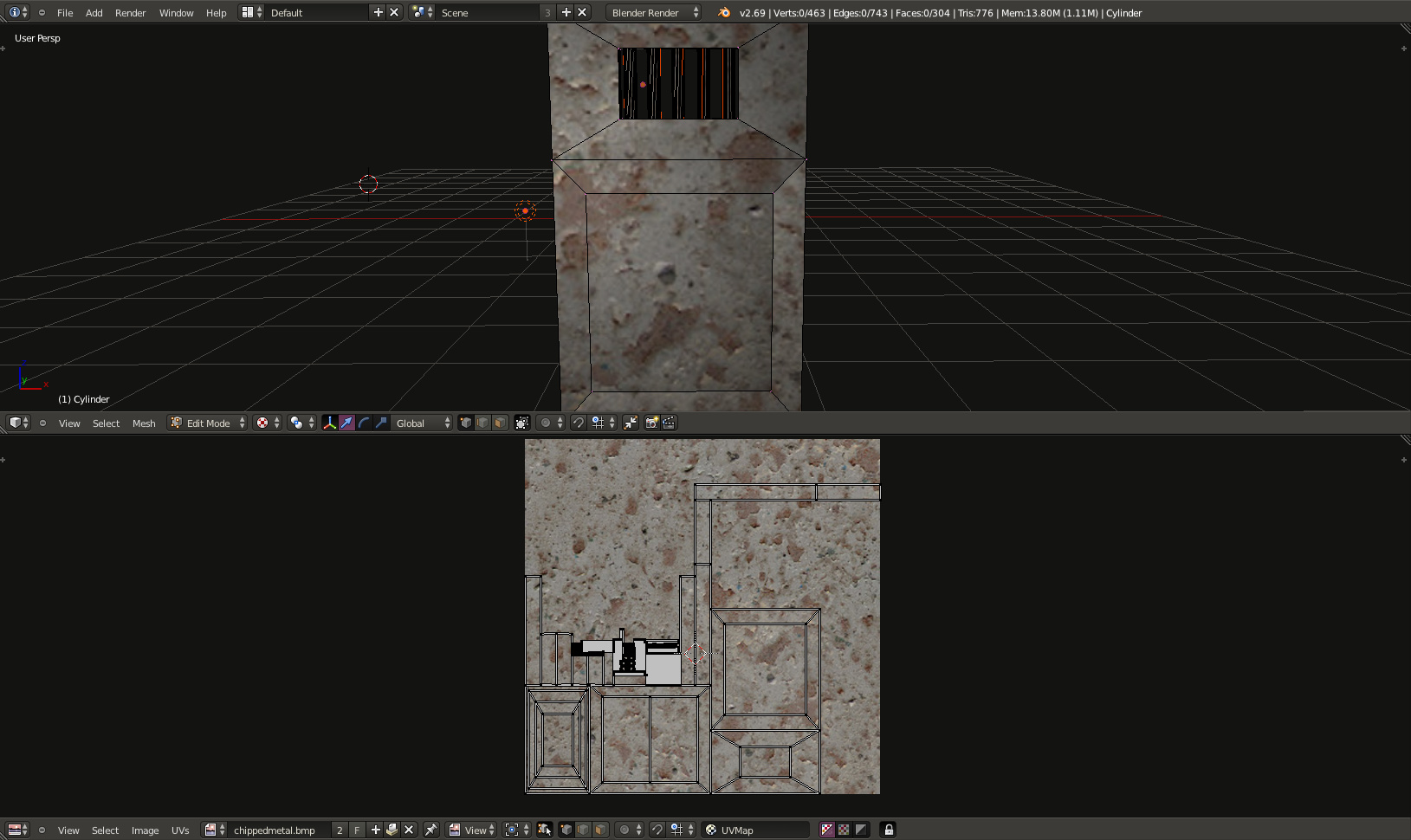
Task: Click the Blender logo icon in header
Action: (724, 12)
